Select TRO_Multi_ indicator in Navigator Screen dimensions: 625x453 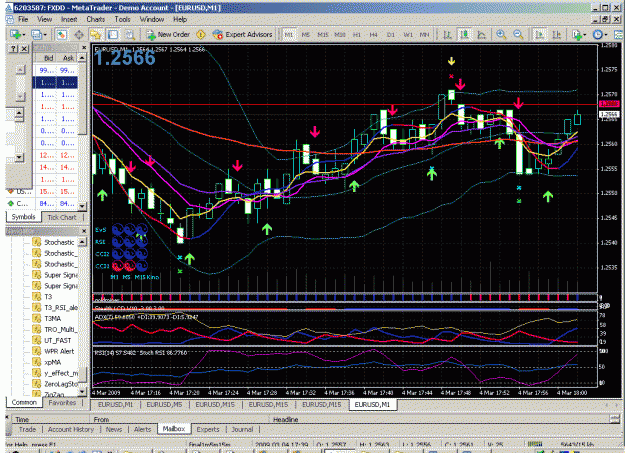[x=61, y=329]
